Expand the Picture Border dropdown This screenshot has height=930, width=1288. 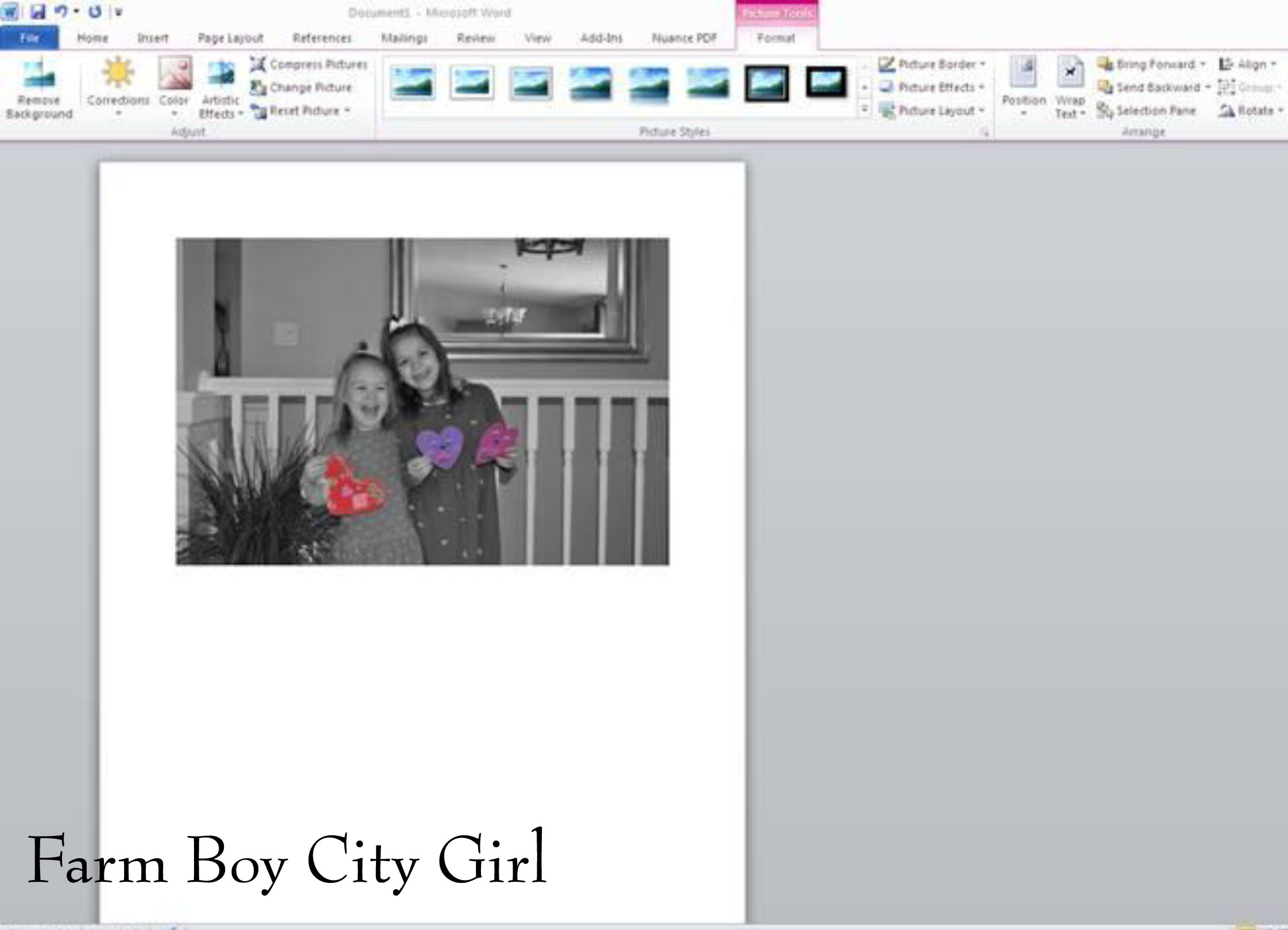pyautogui.click(x=983, y=64)
